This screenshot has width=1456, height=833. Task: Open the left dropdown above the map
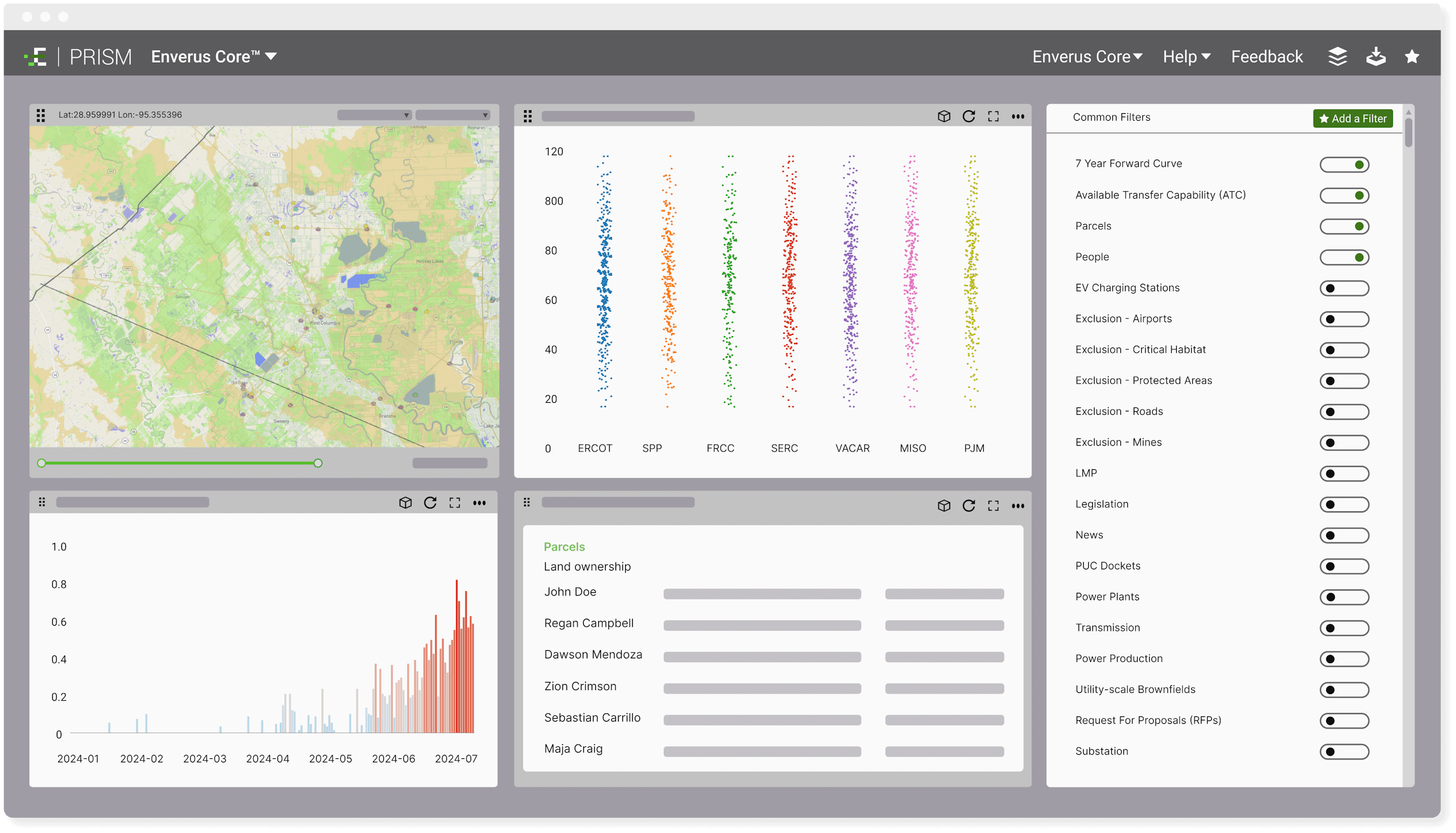[x=374, y=114]
